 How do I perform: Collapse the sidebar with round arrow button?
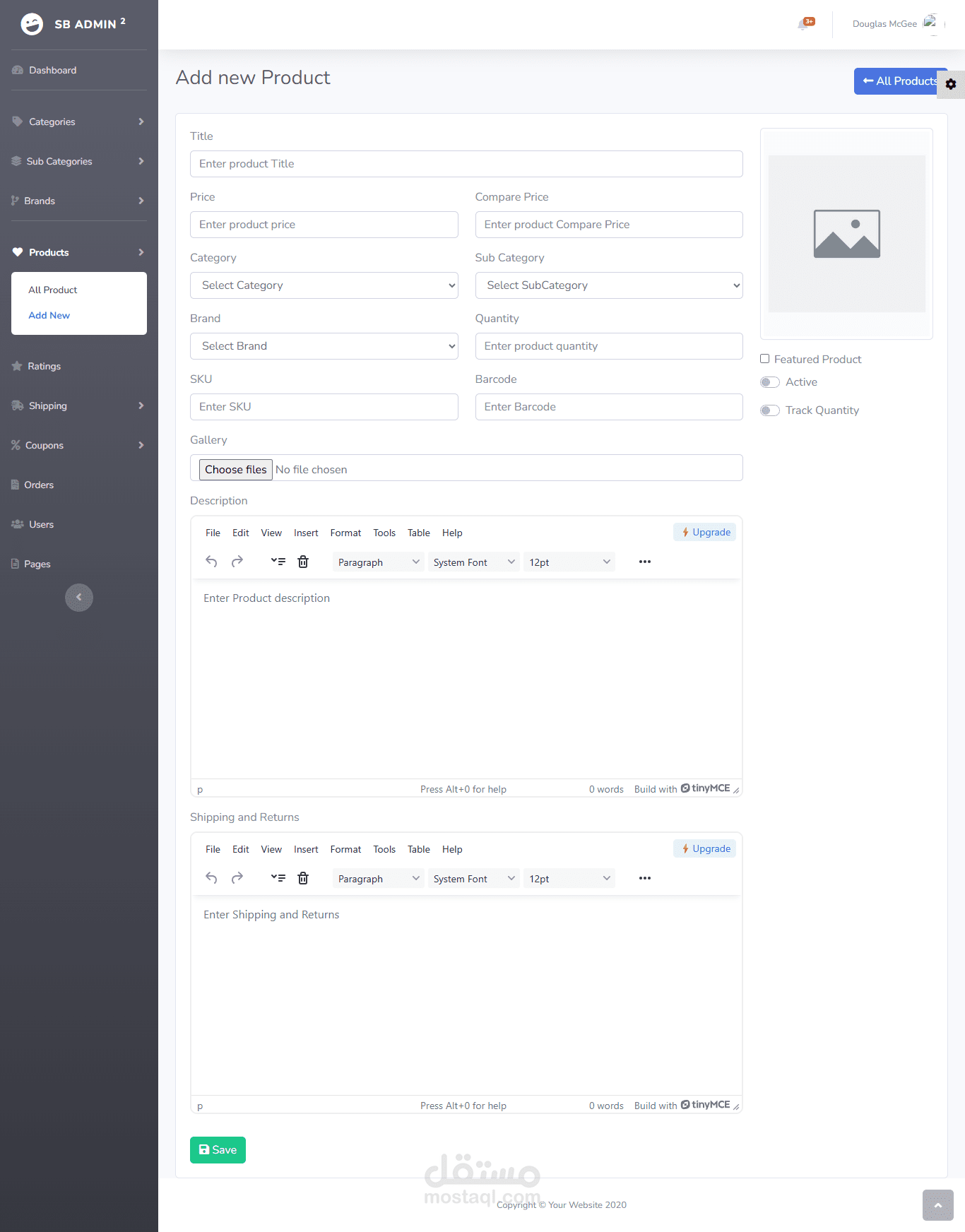[79, 598]
